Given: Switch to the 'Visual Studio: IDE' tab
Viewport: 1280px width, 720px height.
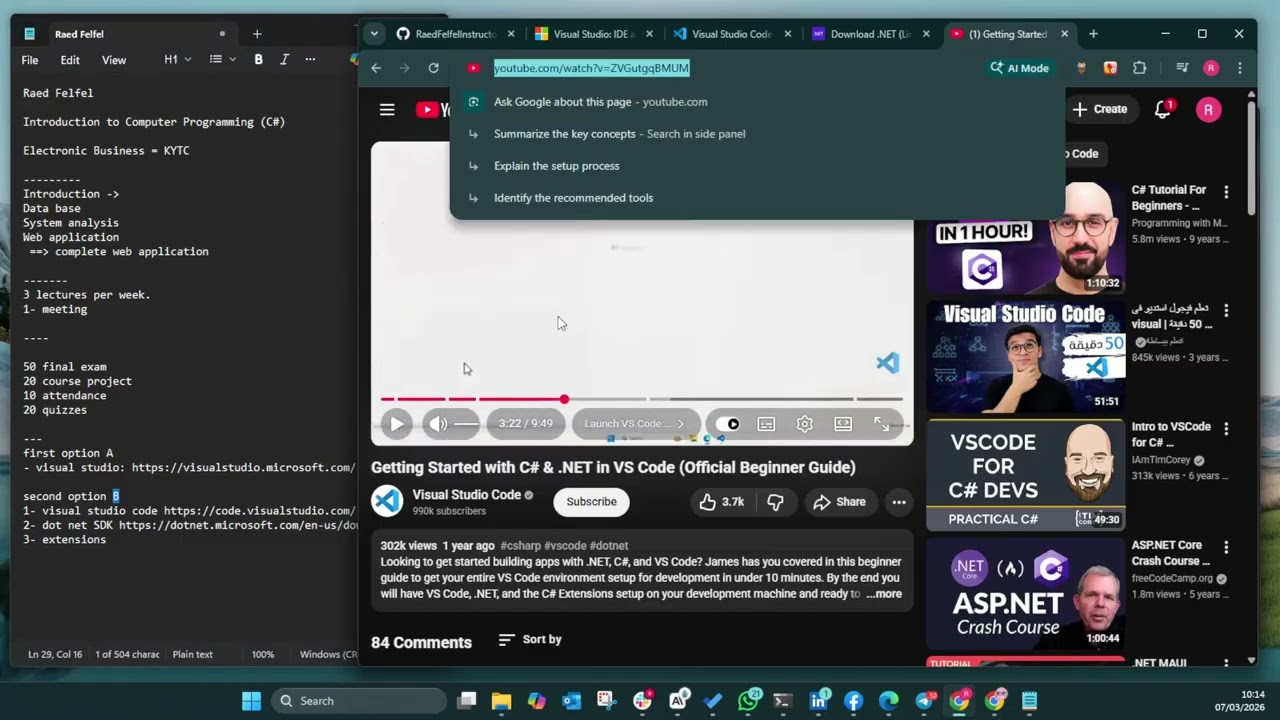Looking at the screenshot, I should click(x=594, y=34).
